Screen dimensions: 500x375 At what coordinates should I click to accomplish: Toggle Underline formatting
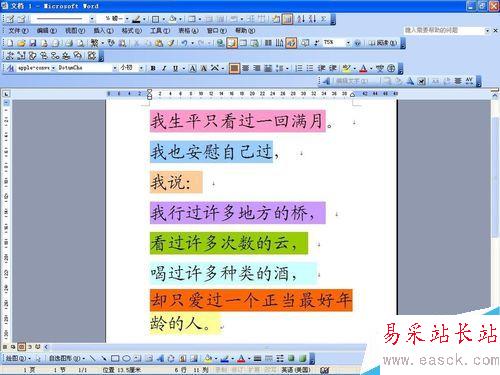(175, 68)
